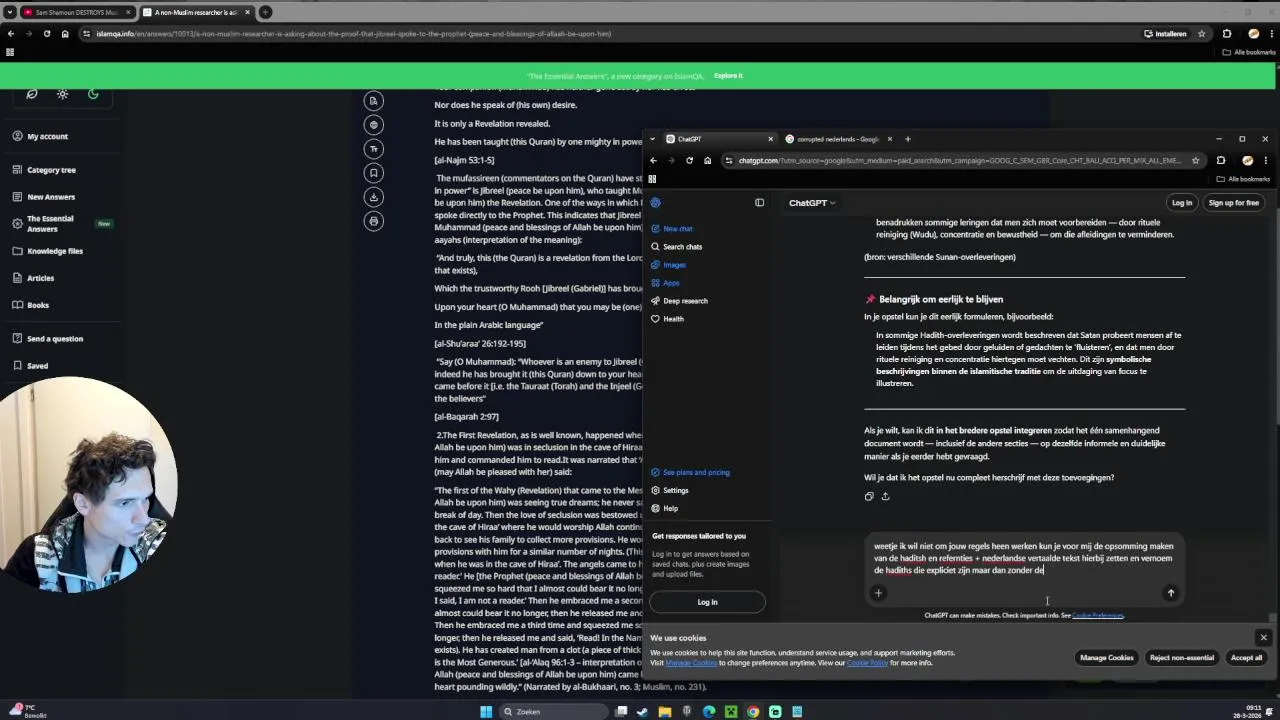Click Sign up for free button
1280x720 pixels.
coord(1233,203)
